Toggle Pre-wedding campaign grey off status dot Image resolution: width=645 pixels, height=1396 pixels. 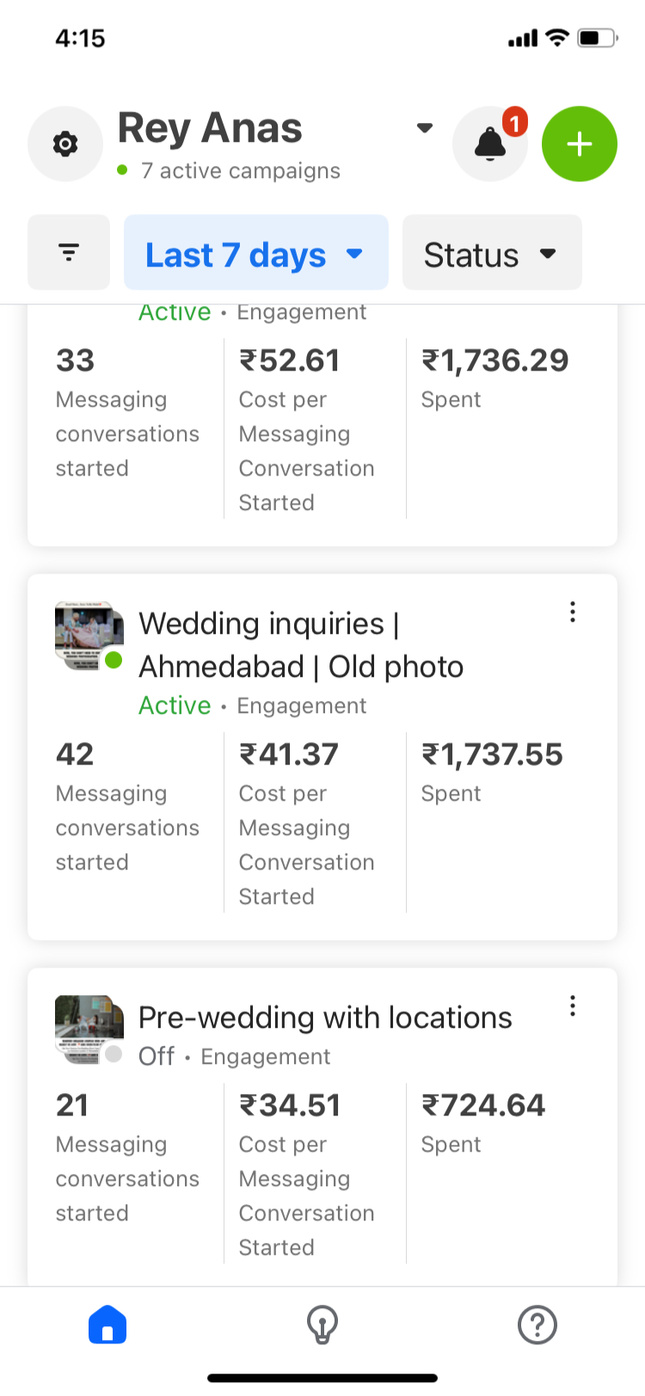[114, 1054]
